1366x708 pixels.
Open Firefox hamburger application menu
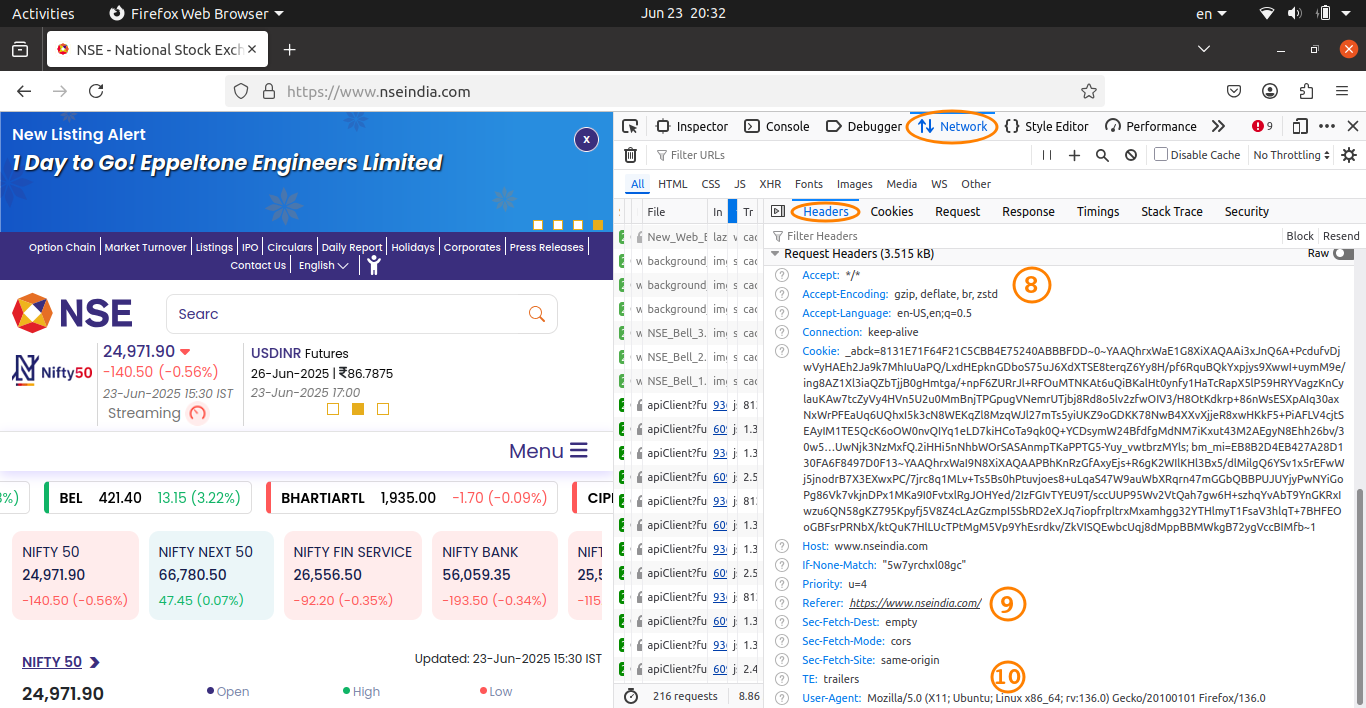[x=1341, y=91]
